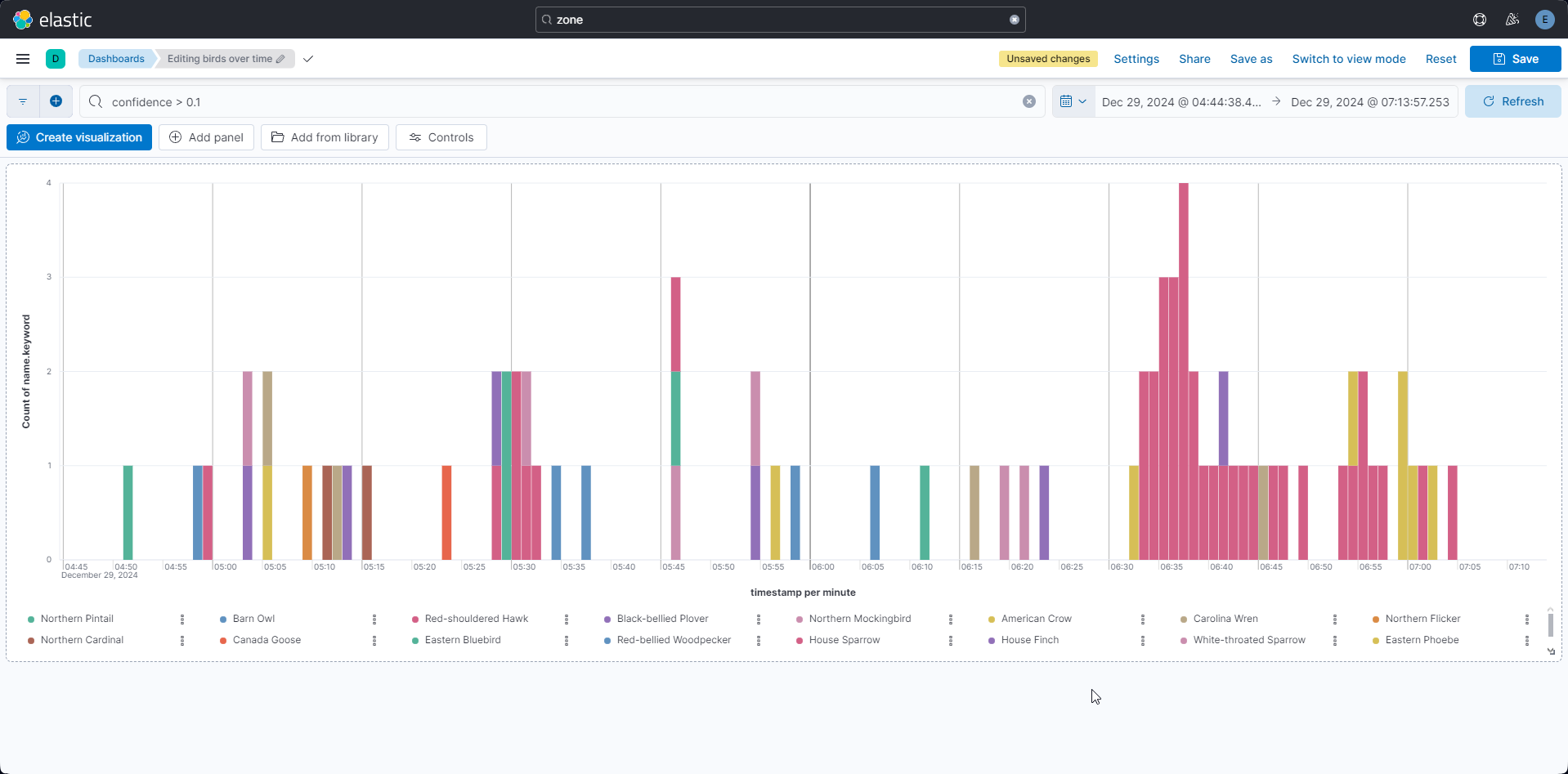Click the start date Dec 29 04:44

coord(1181,102)
